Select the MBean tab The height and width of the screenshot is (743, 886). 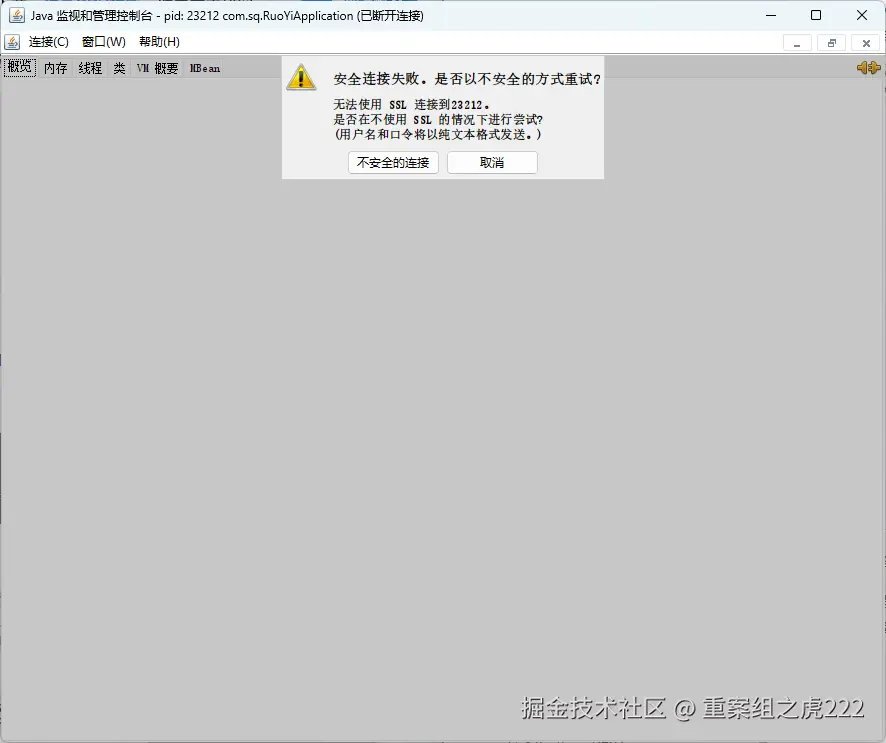[204, 67]
